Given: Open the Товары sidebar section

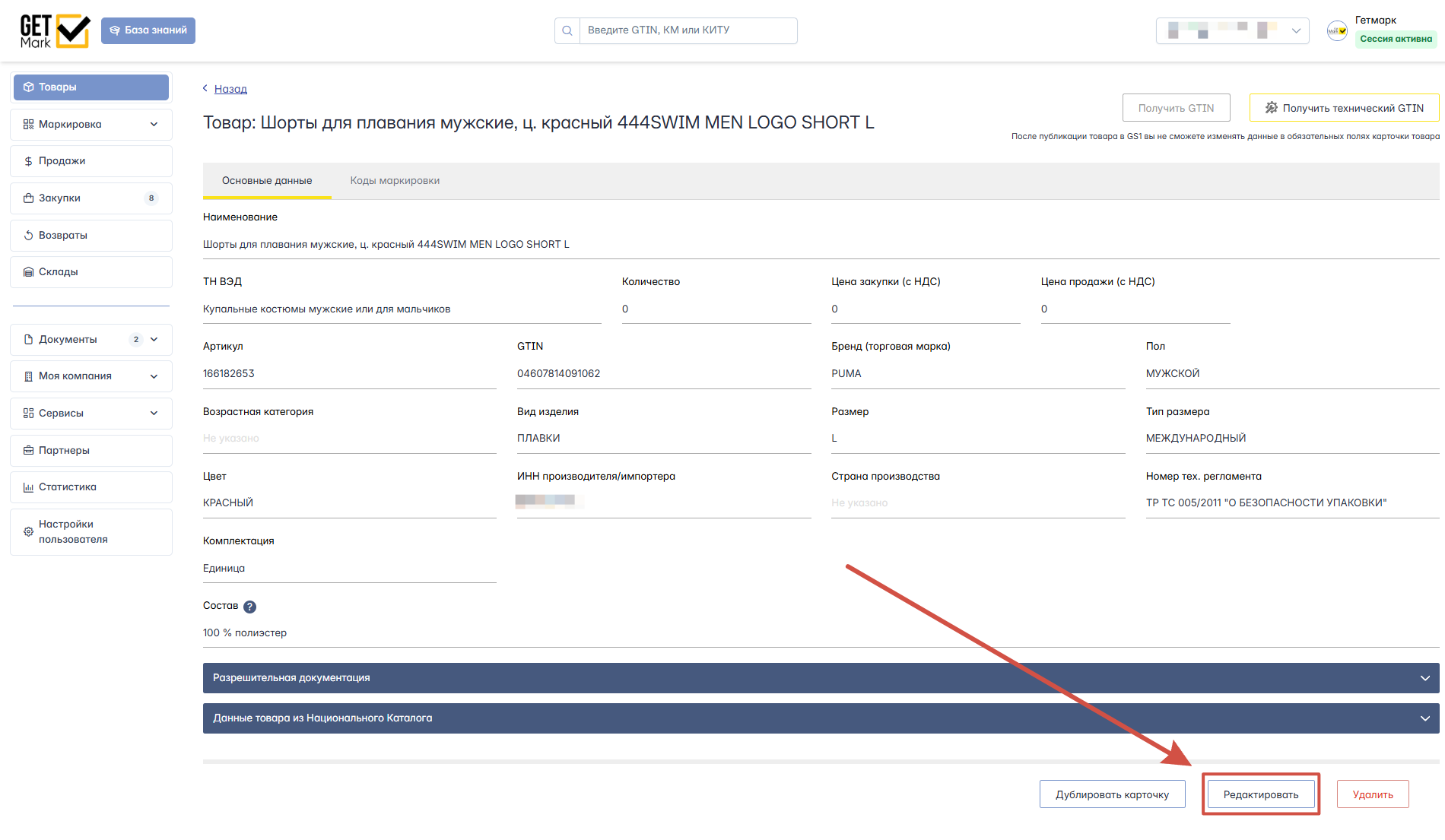Looking at the screenshot, I should 91,87.
